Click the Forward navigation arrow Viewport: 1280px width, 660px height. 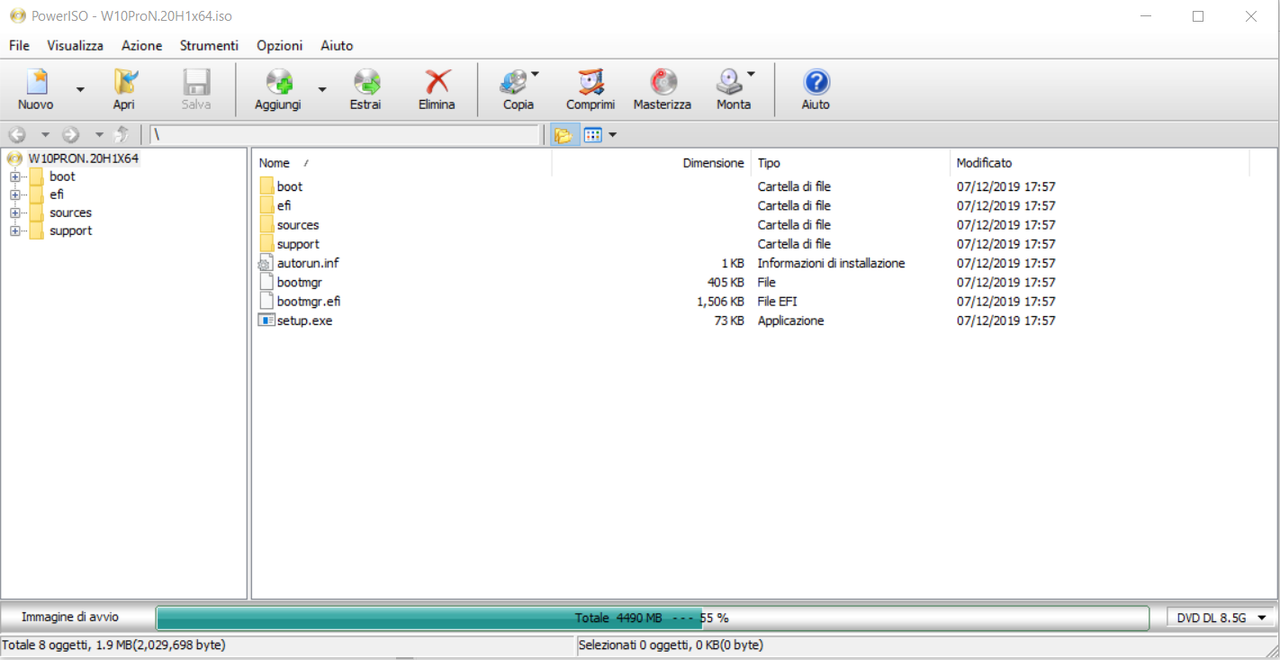point(71,135)
